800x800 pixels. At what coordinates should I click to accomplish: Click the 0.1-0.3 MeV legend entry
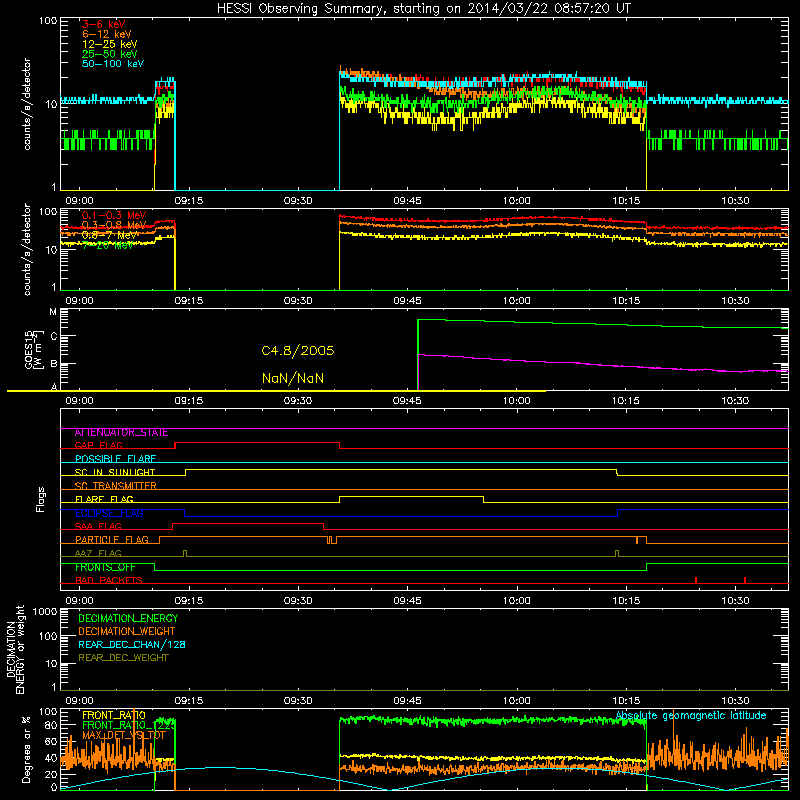pos(114,215)
